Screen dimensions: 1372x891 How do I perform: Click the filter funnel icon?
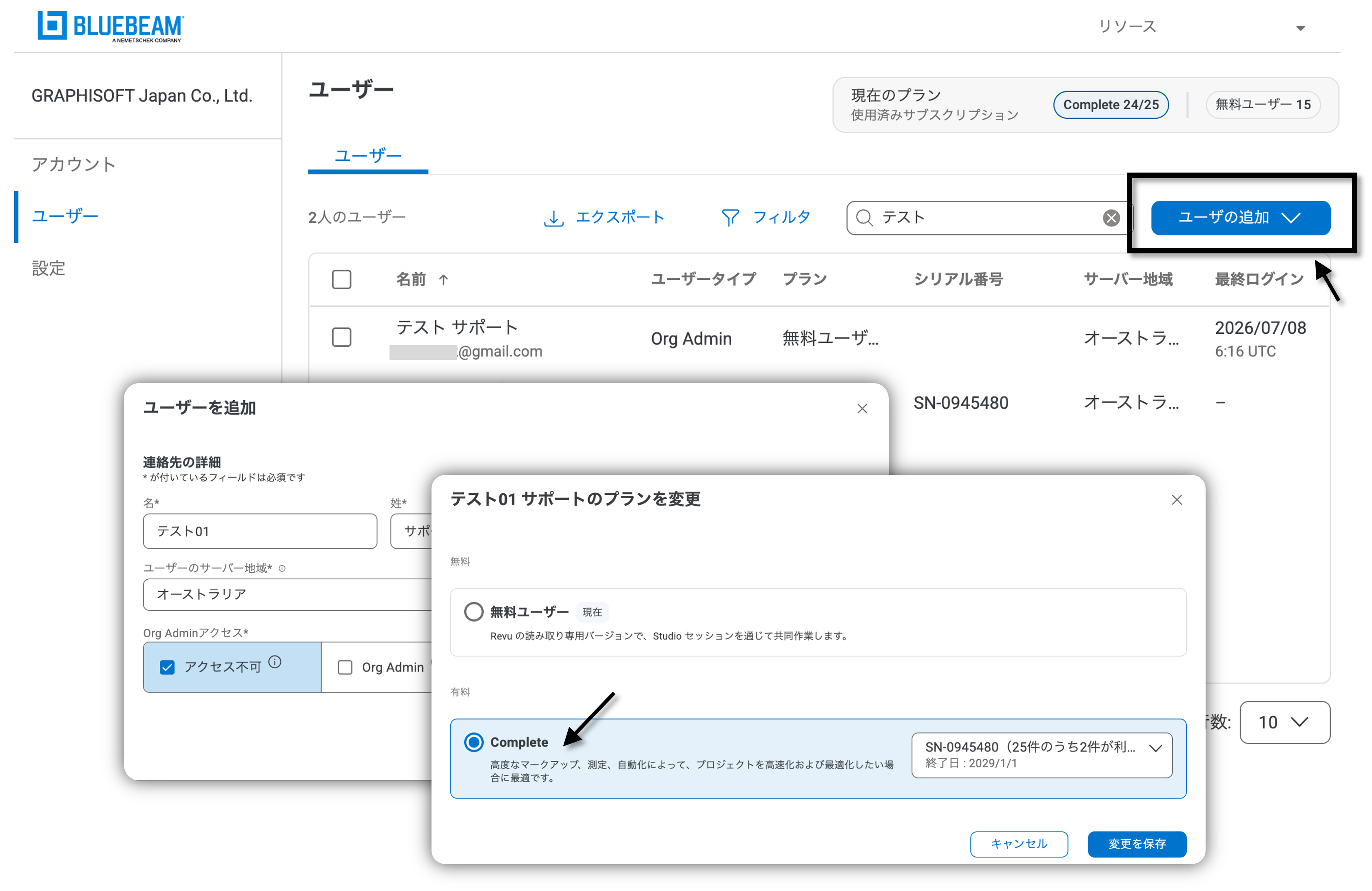(730, 218)
